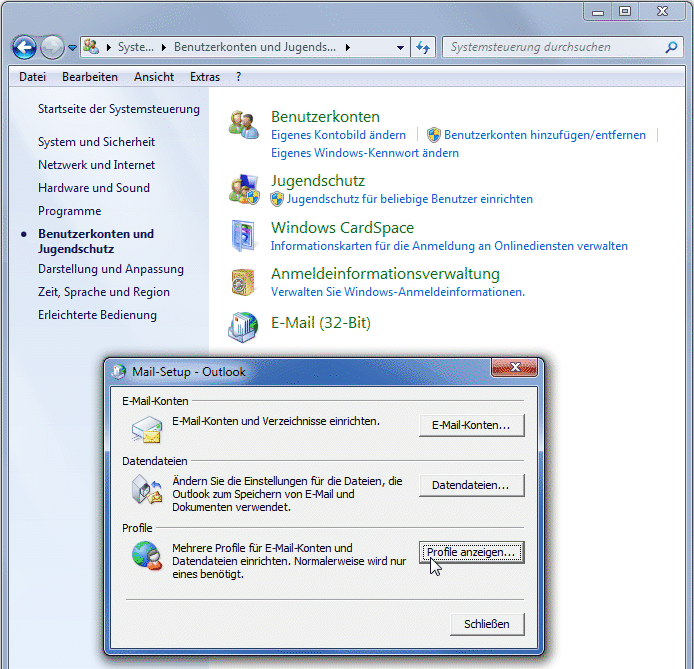This screenshot has width=694, height=669.
Task: Click Eigenes Kontobild ändern
Action: tap(338, 135)
